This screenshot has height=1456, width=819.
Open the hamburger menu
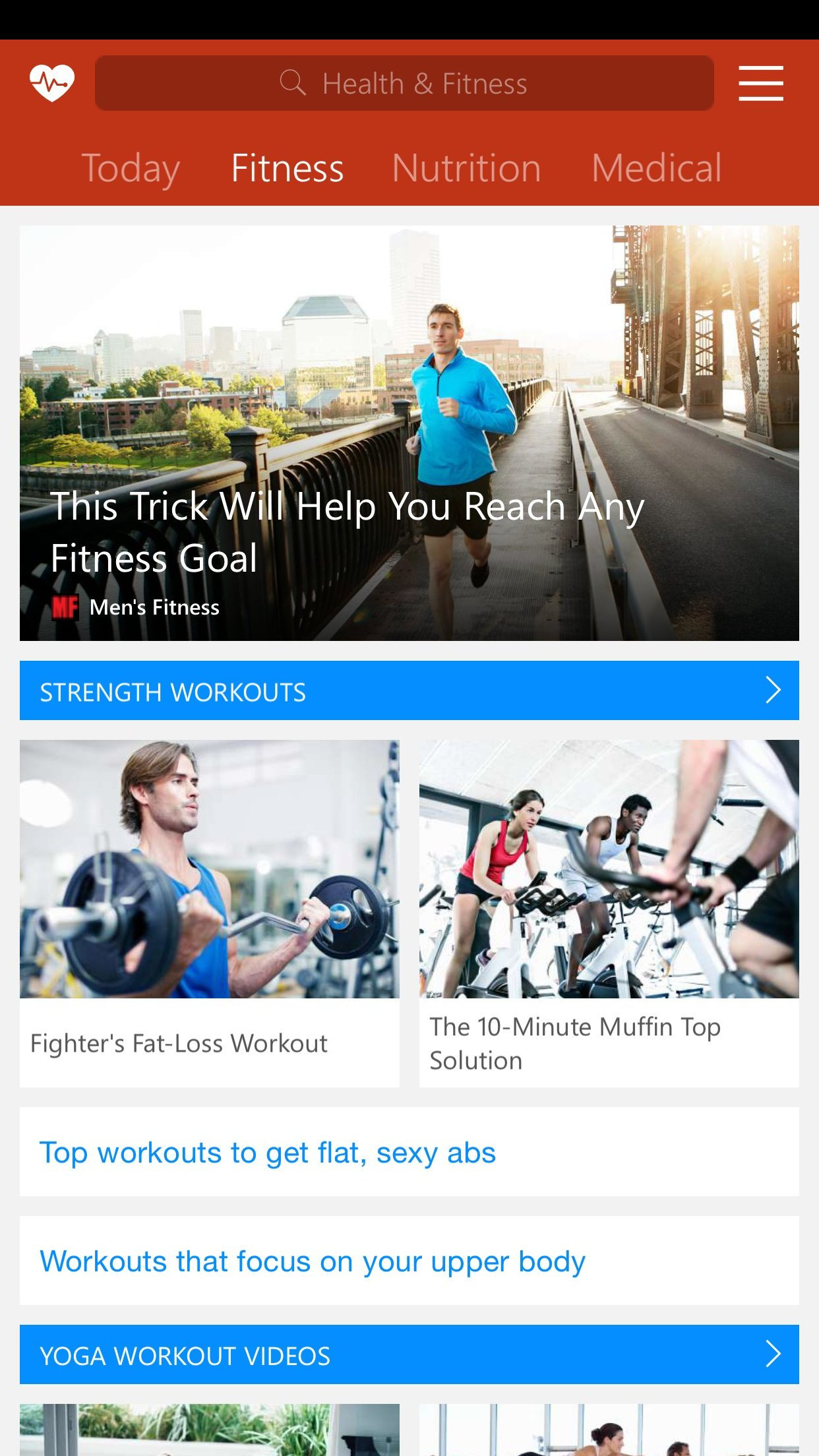pyautogui.click(x=761, y=84)
